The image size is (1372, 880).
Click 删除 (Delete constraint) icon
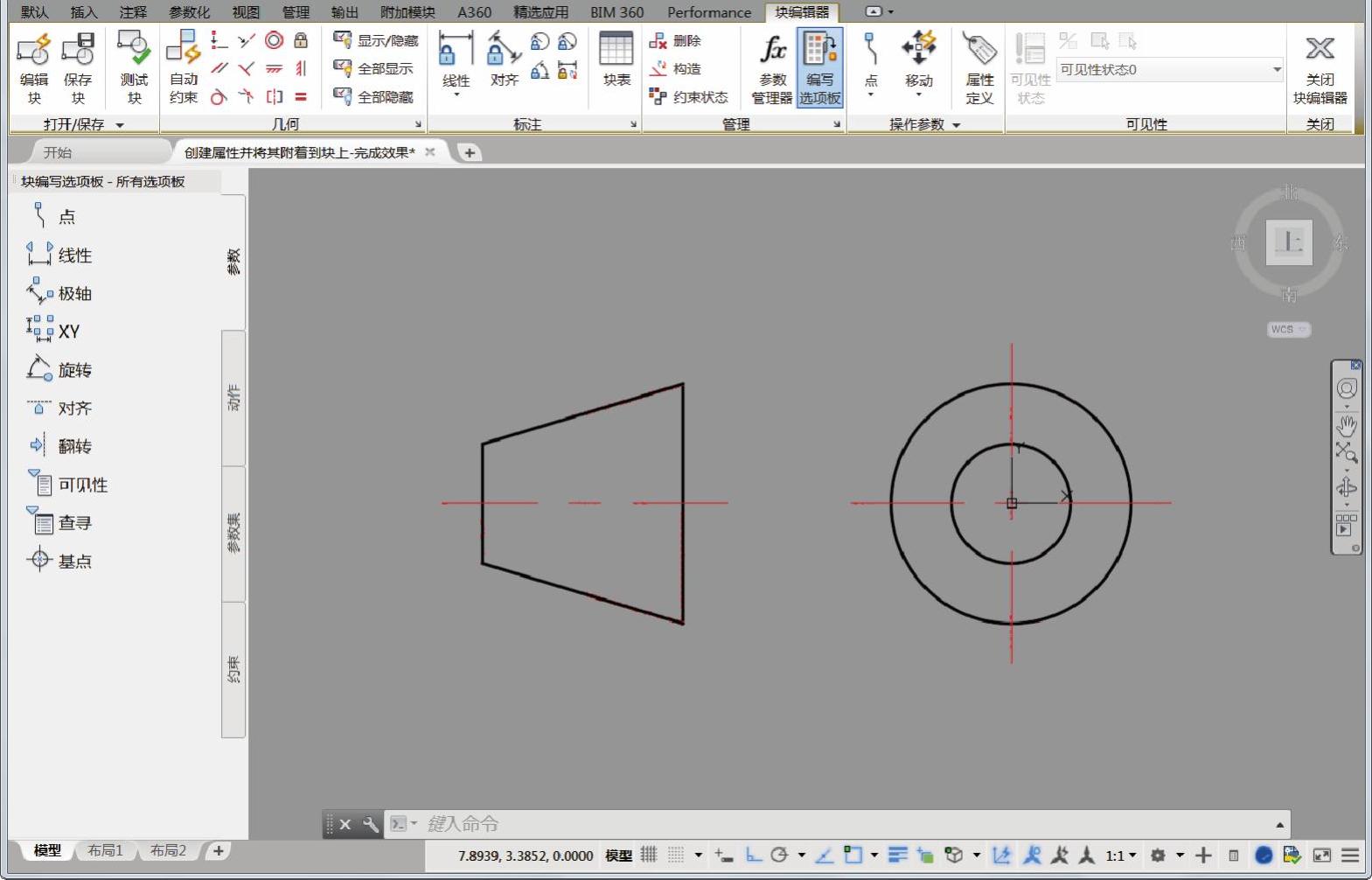click(658, 40)
